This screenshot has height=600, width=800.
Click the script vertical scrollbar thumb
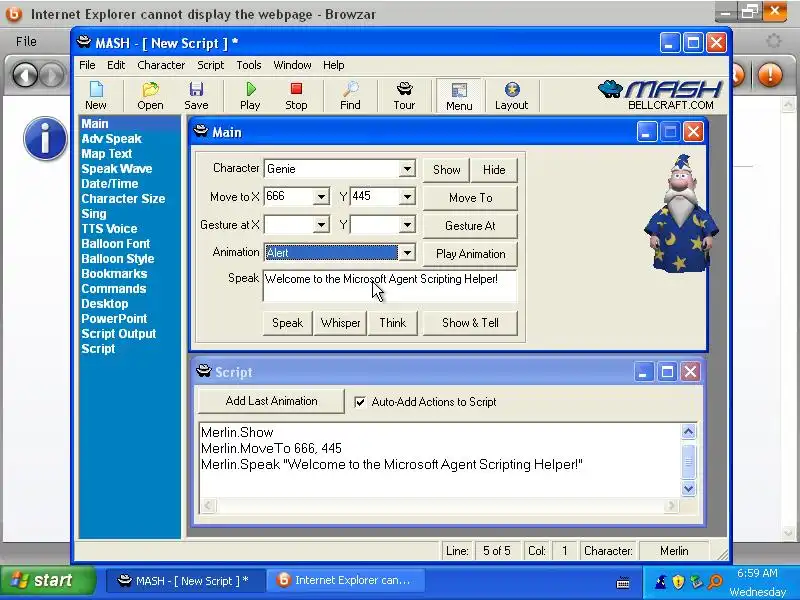(x=688, y=461)
